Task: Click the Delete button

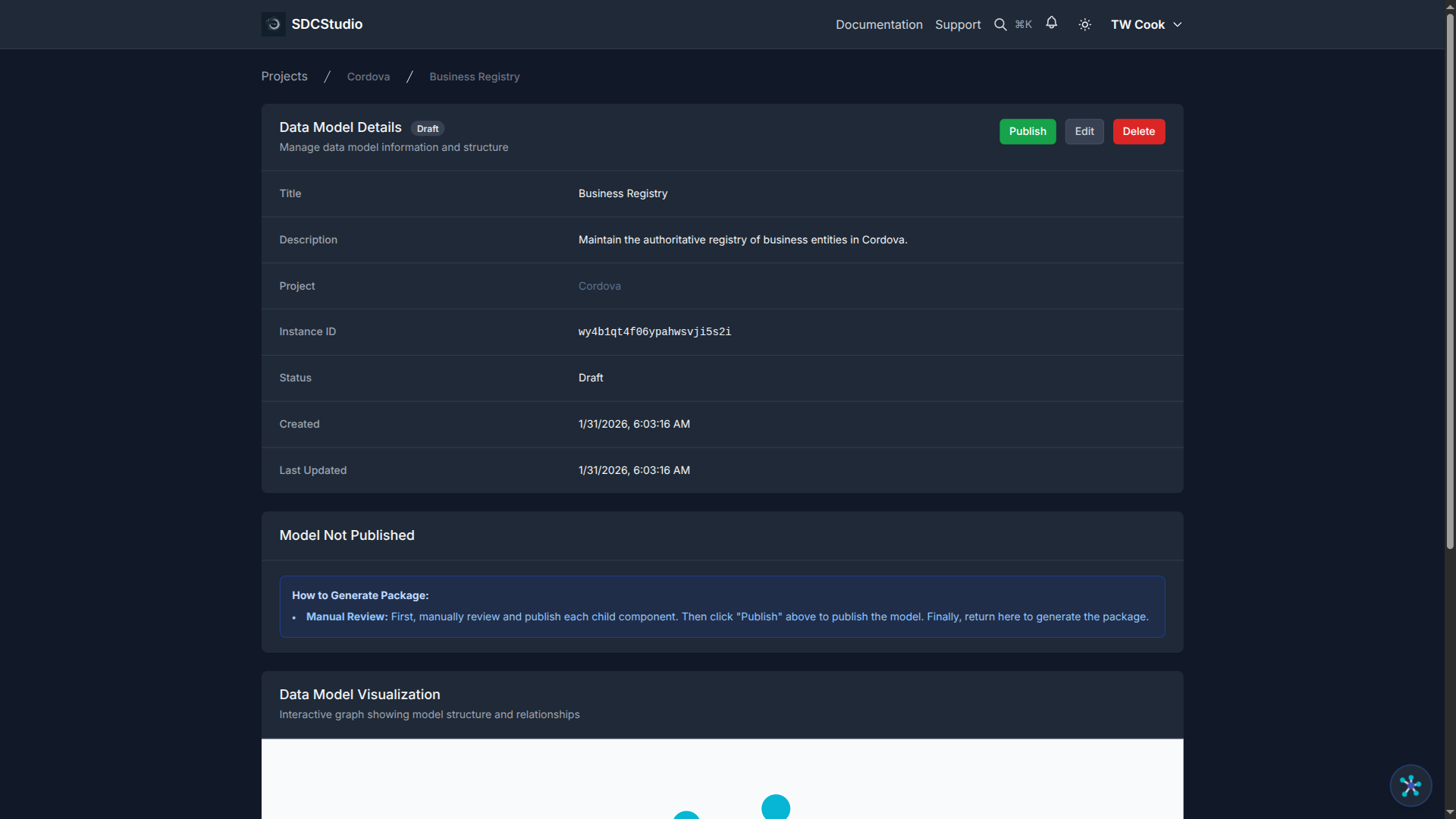Action: [x=1138, y=131]
